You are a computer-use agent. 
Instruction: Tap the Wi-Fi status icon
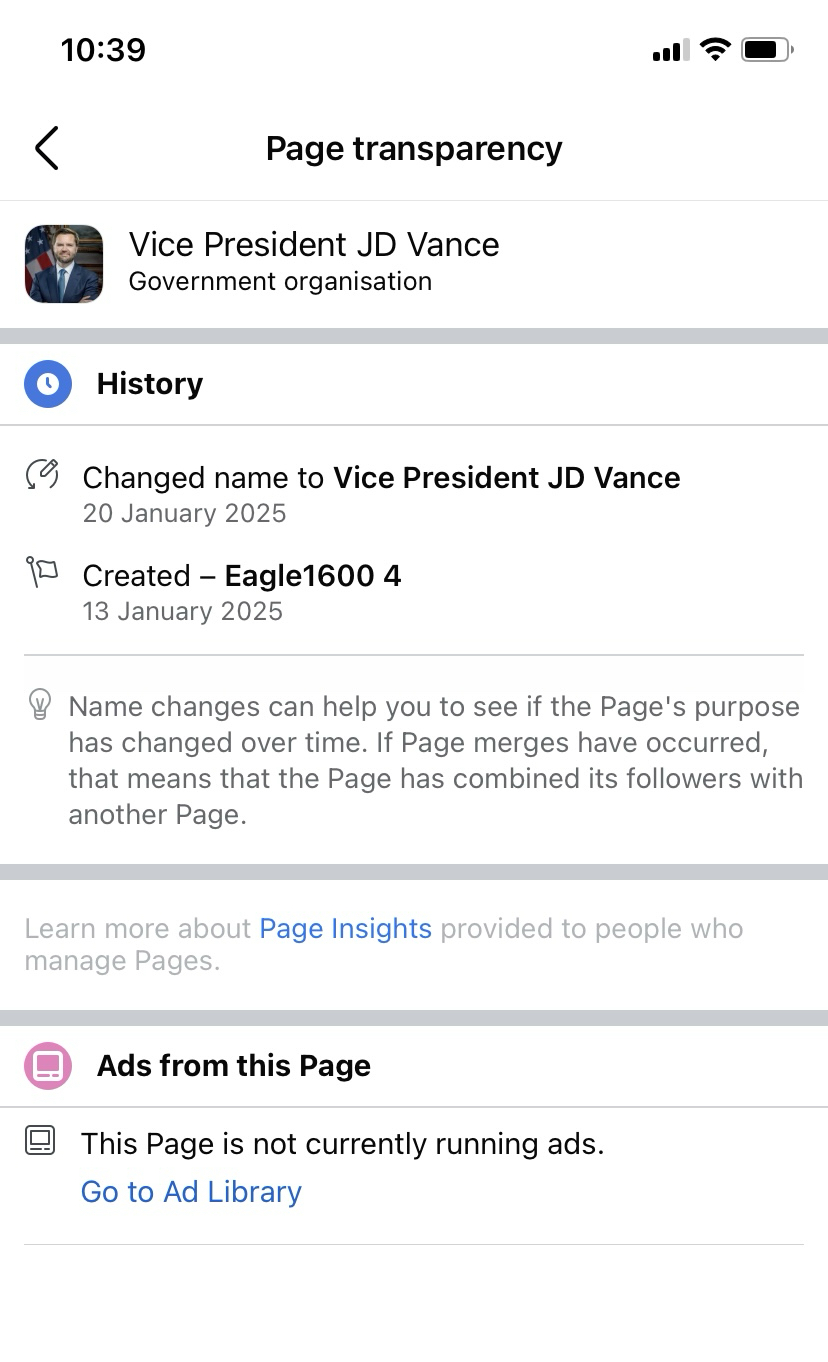click(715, 50)
